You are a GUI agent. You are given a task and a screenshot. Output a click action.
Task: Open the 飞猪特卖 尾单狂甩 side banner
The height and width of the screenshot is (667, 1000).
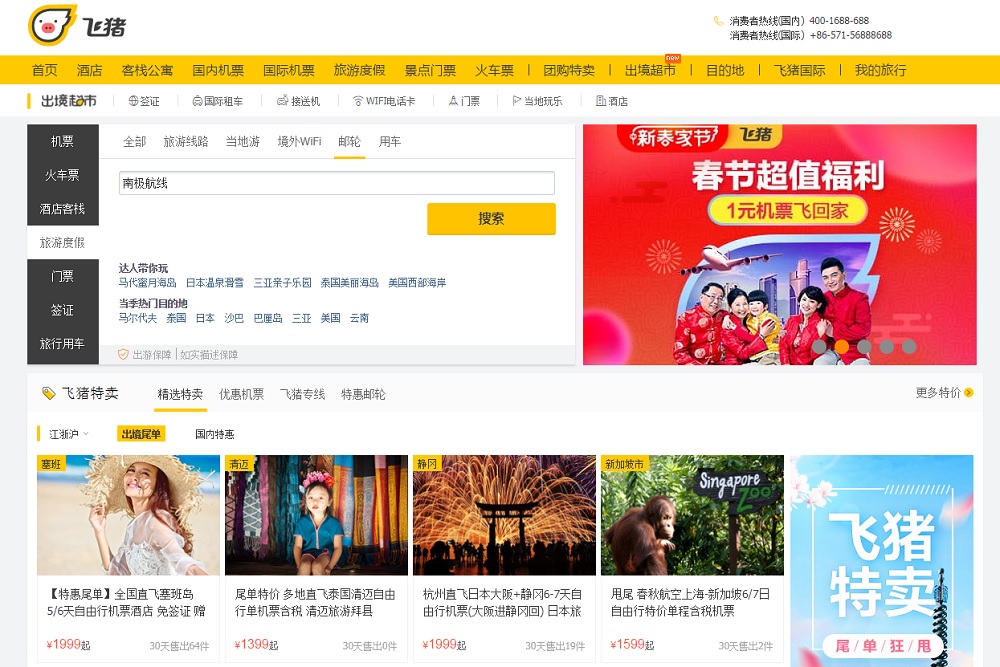click(882, 561)
